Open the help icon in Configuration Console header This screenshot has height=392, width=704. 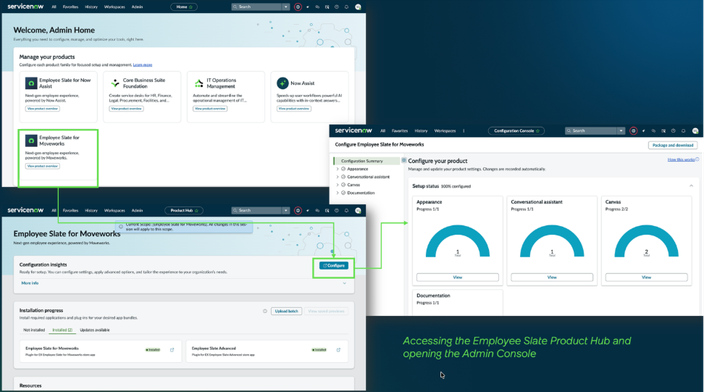(x=673, y=131)
